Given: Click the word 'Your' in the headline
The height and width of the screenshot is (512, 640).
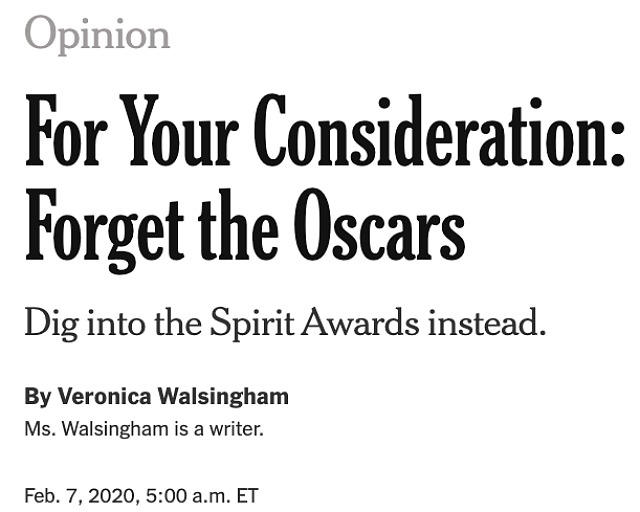Looking at the screenshot, I should pos(178,131).
